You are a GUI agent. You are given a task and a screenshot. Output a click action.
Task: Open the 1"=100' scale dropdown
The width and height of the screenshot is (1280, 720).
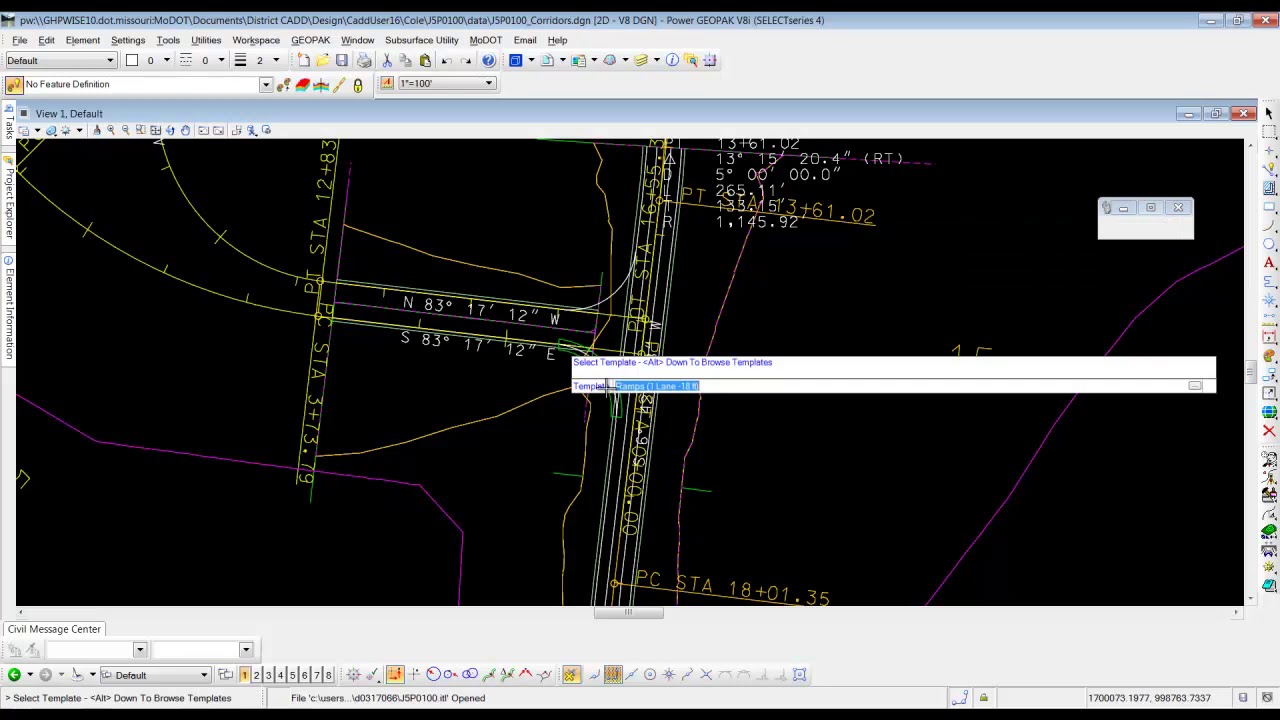[446, 83]
